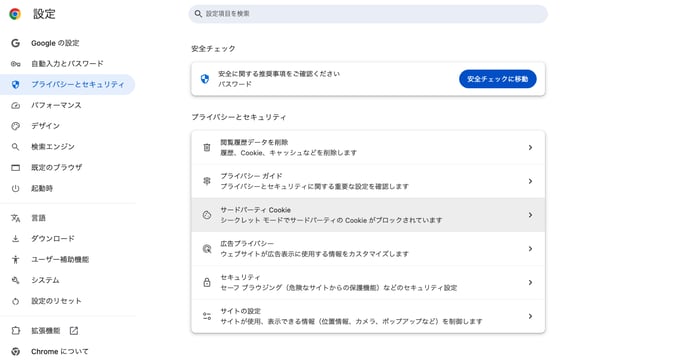
Task: Click パスワード text in 安全チェック card
Action: (x=235, y=84)
